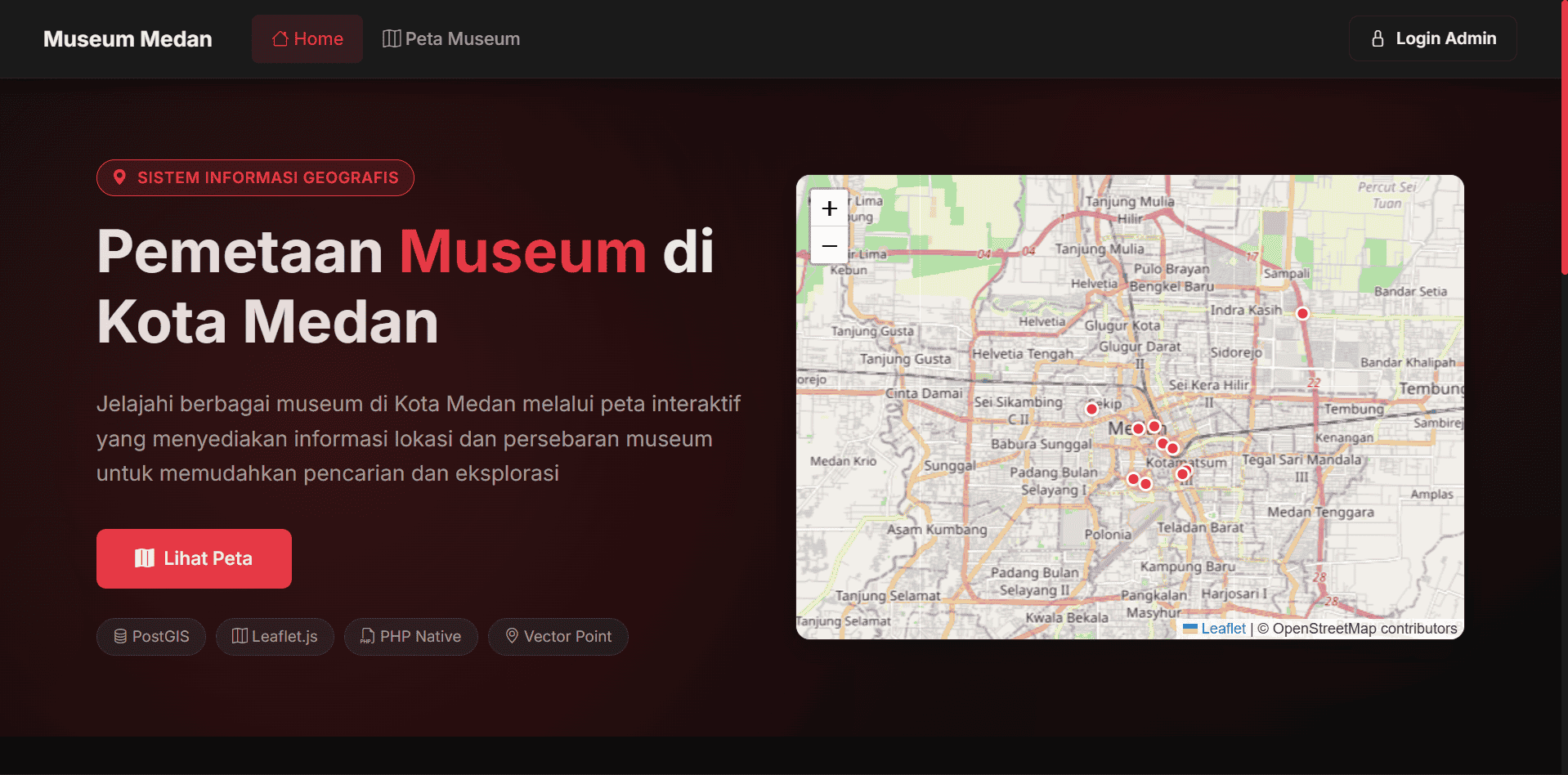Image resolution: width=1568 pixels, height=775 pixels.
Task: Click the red word Museum in heading
Action: (523, 251)
